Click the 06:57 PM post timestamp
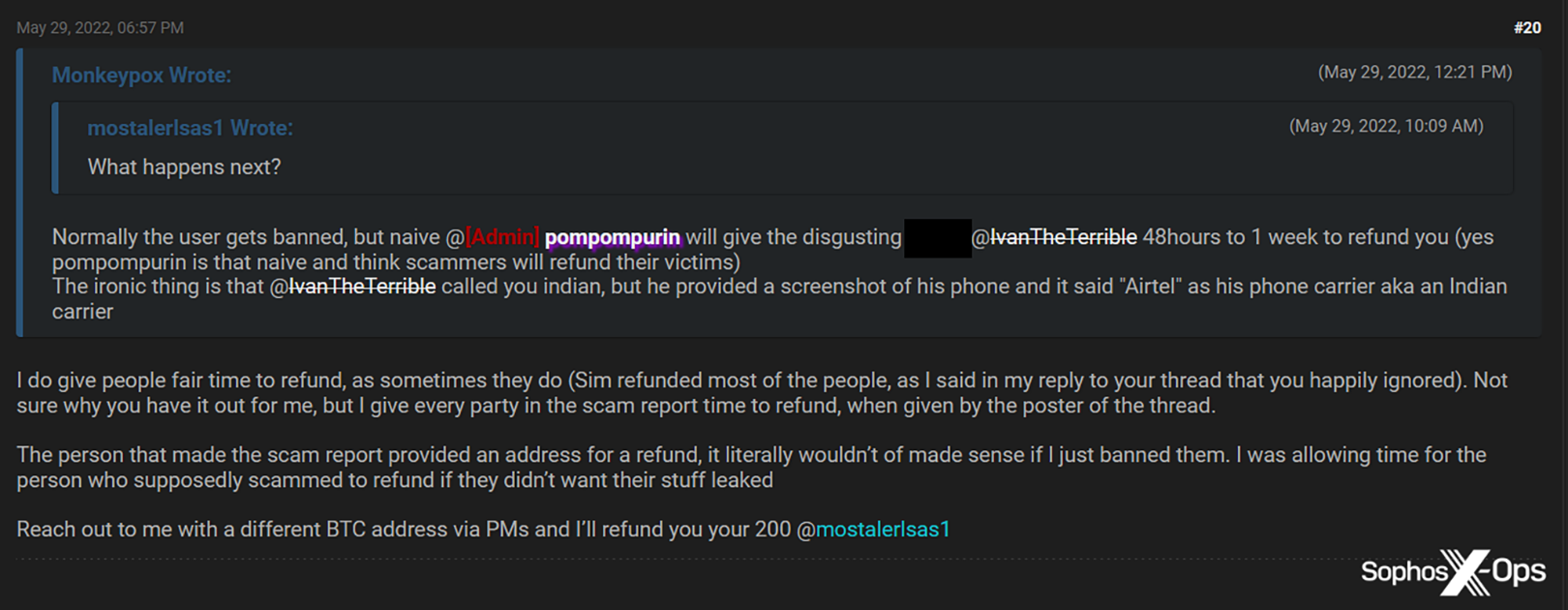 click(x=100, y=28)
